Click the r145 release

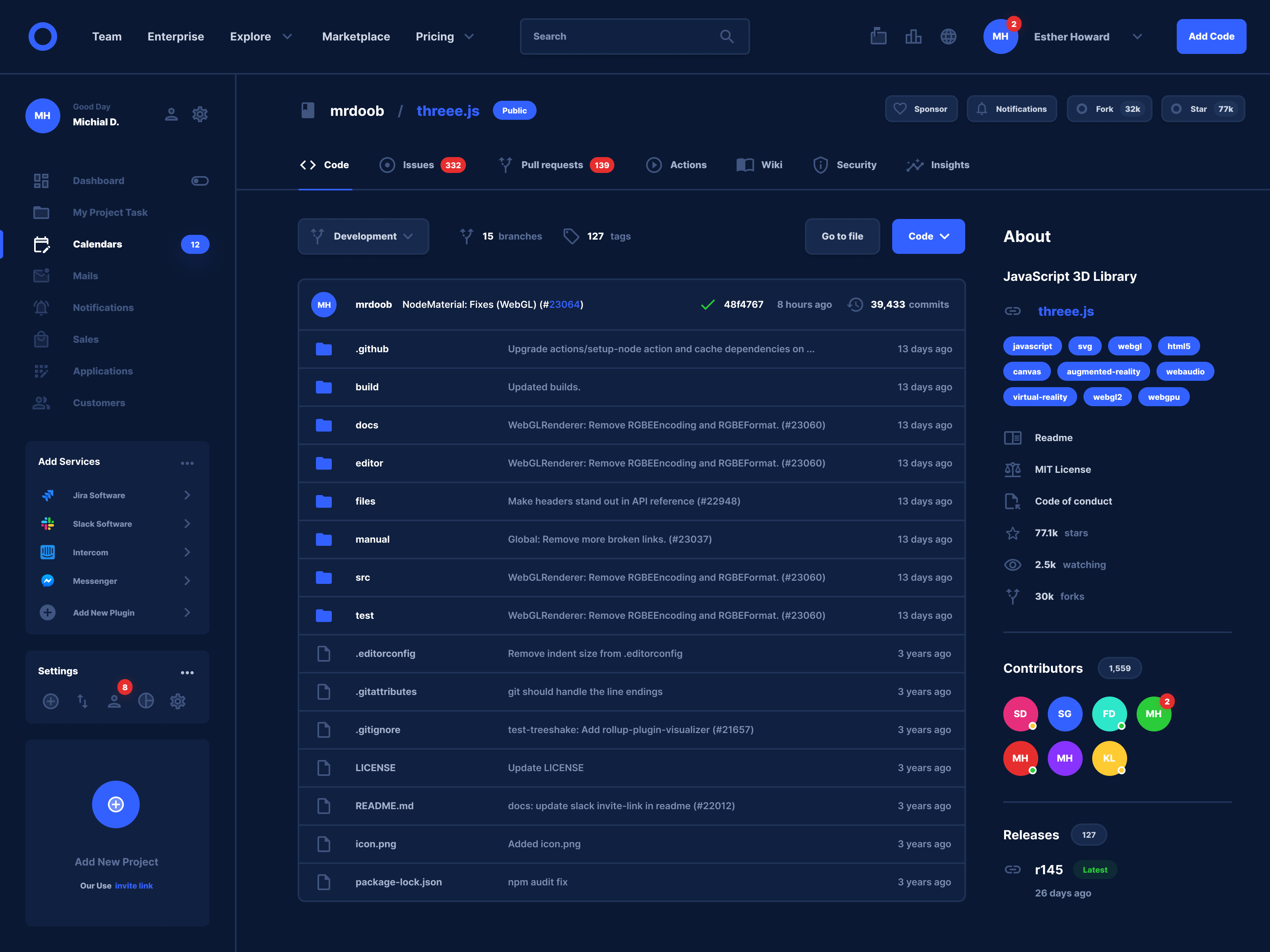1049,869
